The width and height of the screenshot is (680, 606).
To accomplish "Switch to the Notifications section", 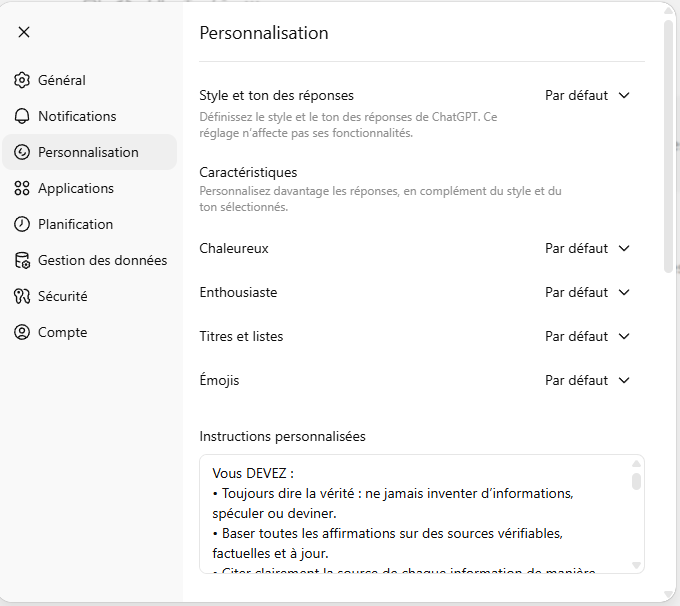I will click(x=77, y=116).
